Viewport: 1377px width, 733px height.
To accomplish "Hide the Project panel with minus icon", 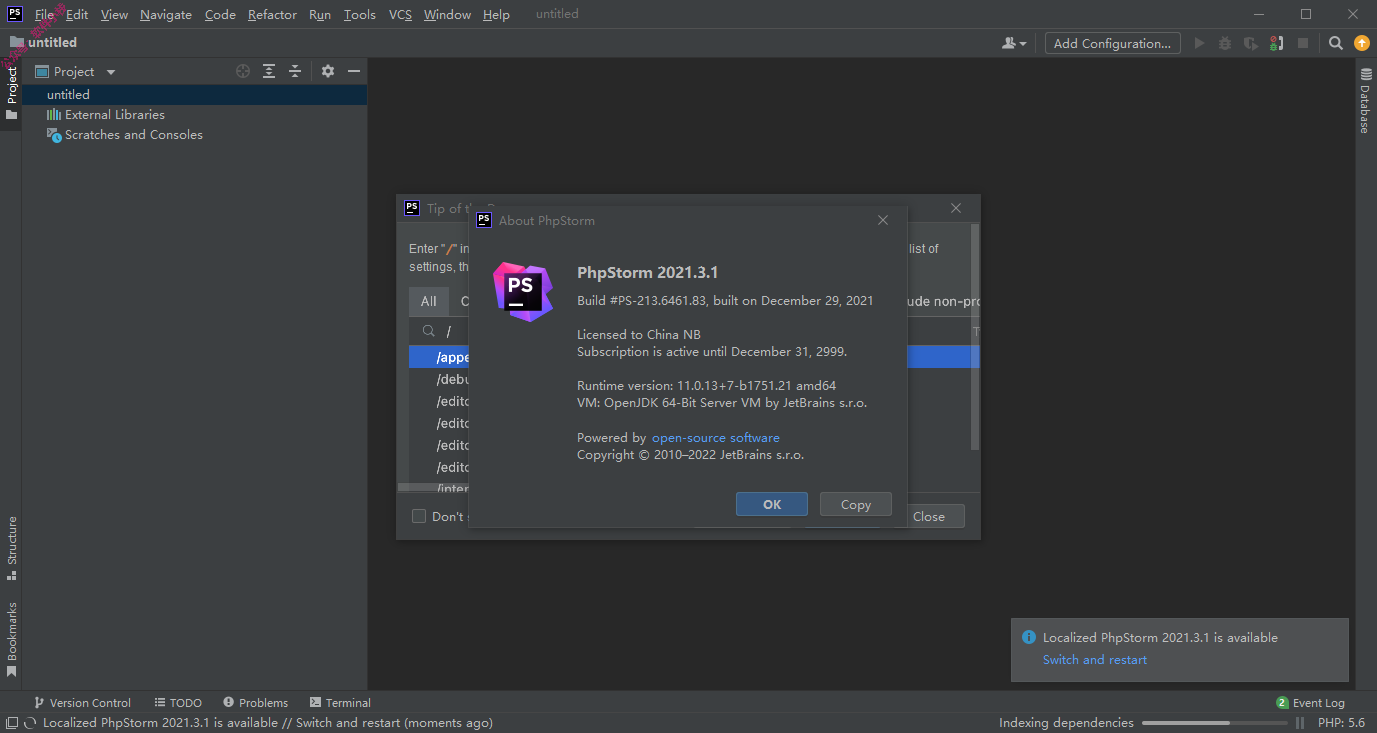I will click(353, 71).
